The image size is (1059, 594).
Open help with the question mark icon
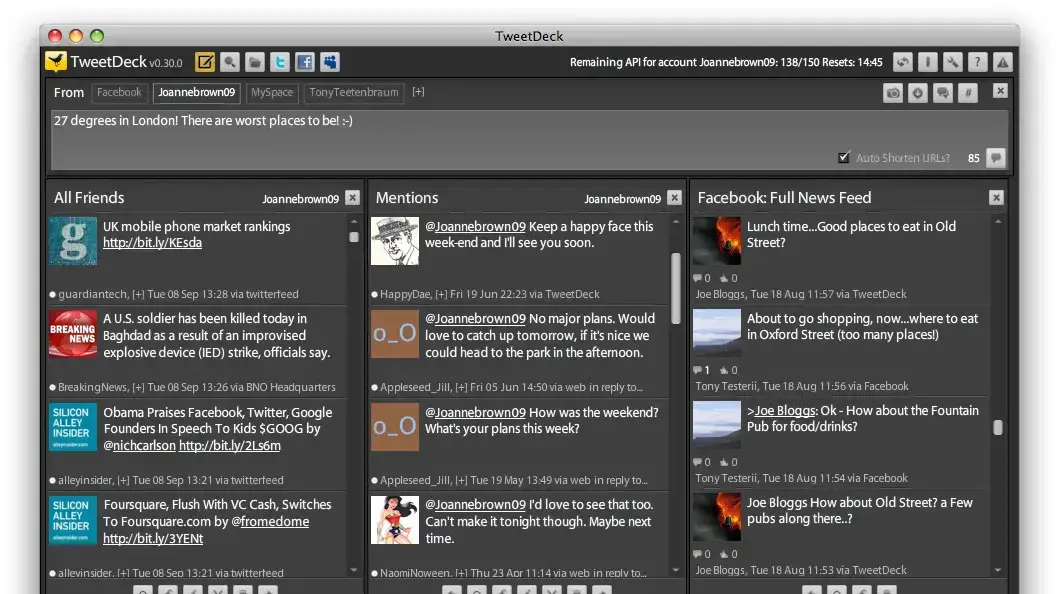coord(977,62)
